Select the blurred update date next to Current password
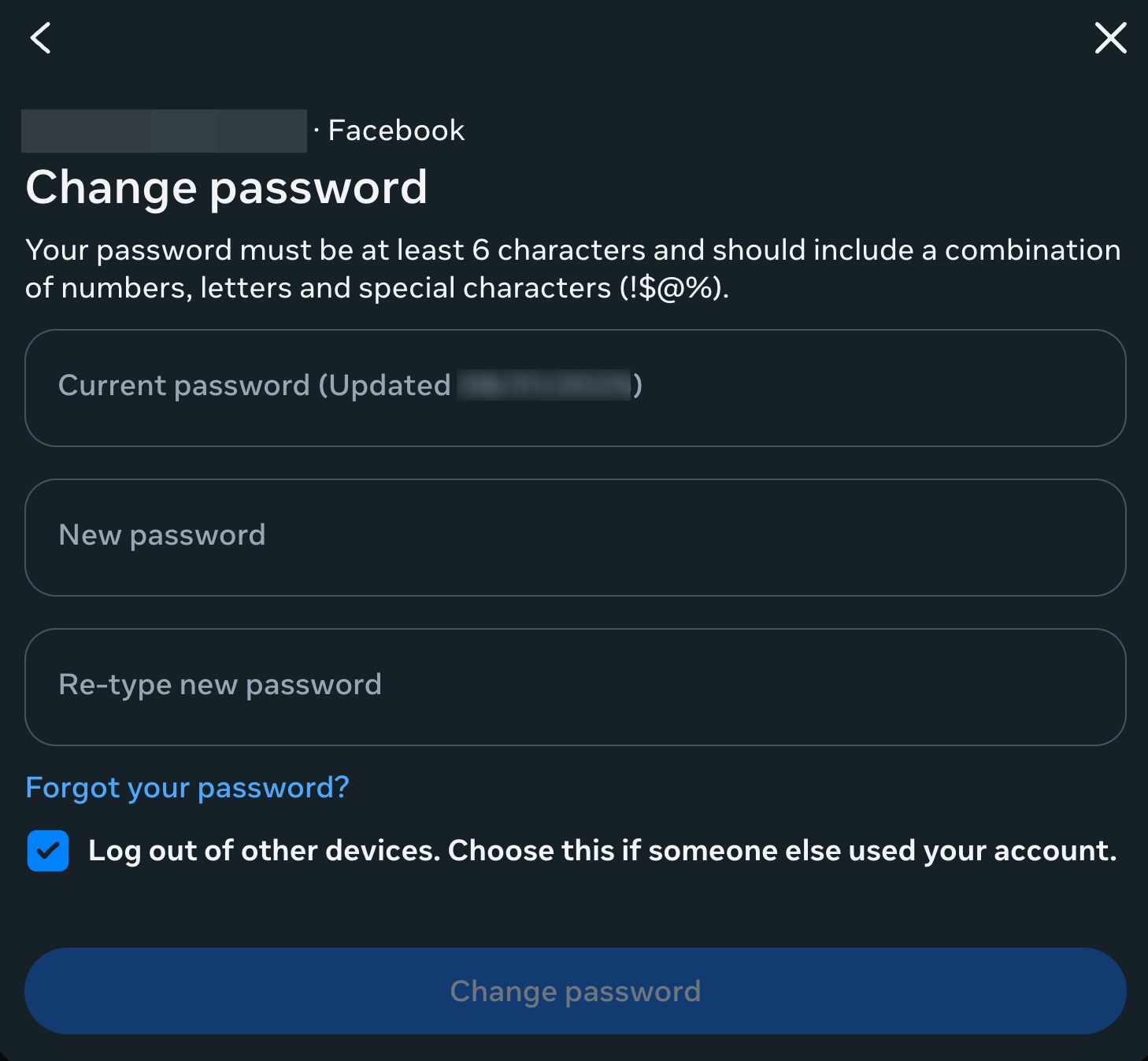 (543, 386)
